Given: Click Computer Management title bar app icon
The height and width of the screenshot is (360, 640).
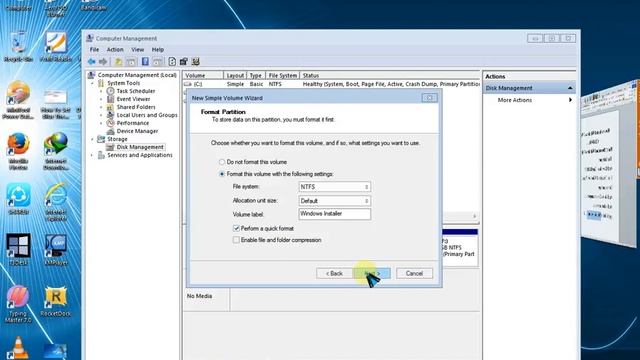Looking at the screenshot, I should [90, 38].
